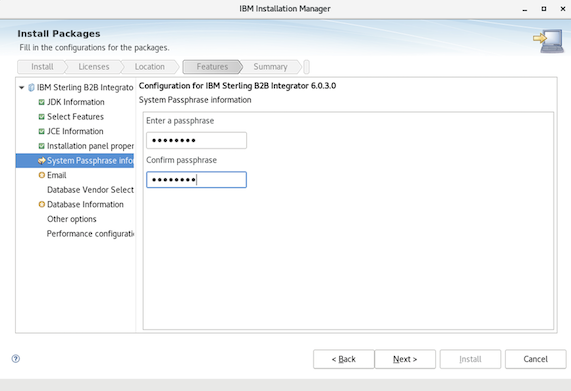The width and height of the screenshot is (571, 391).
Task: Click the green check icon beside JCE Information
Action: pos(42,131)
